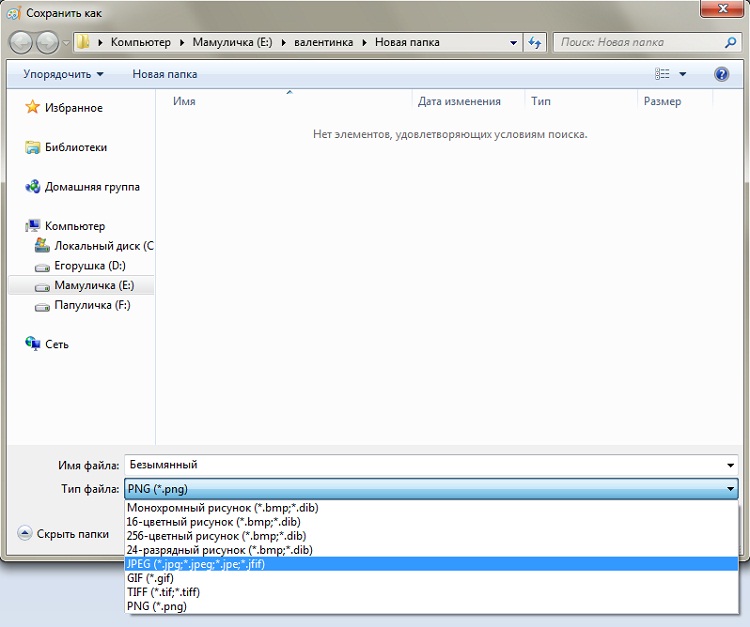Expand the file name history dropdown arrow

coord(731,465)
